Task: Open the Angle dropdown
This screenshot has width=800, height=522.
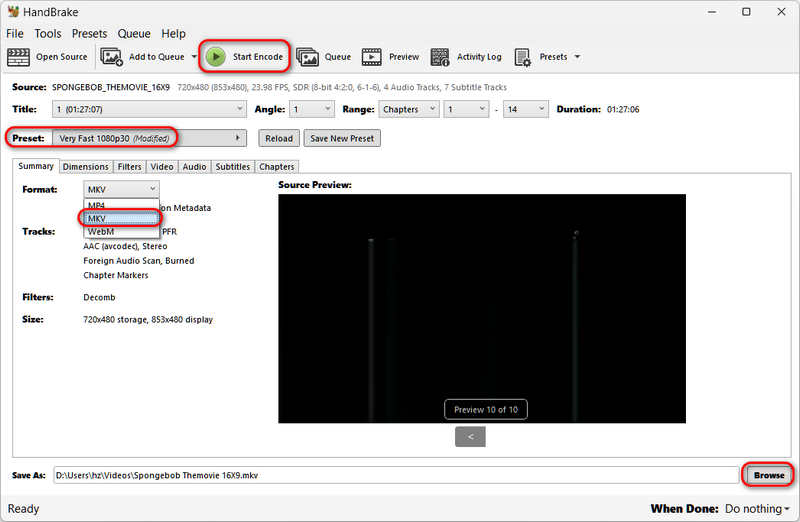Action: (312, 109)
